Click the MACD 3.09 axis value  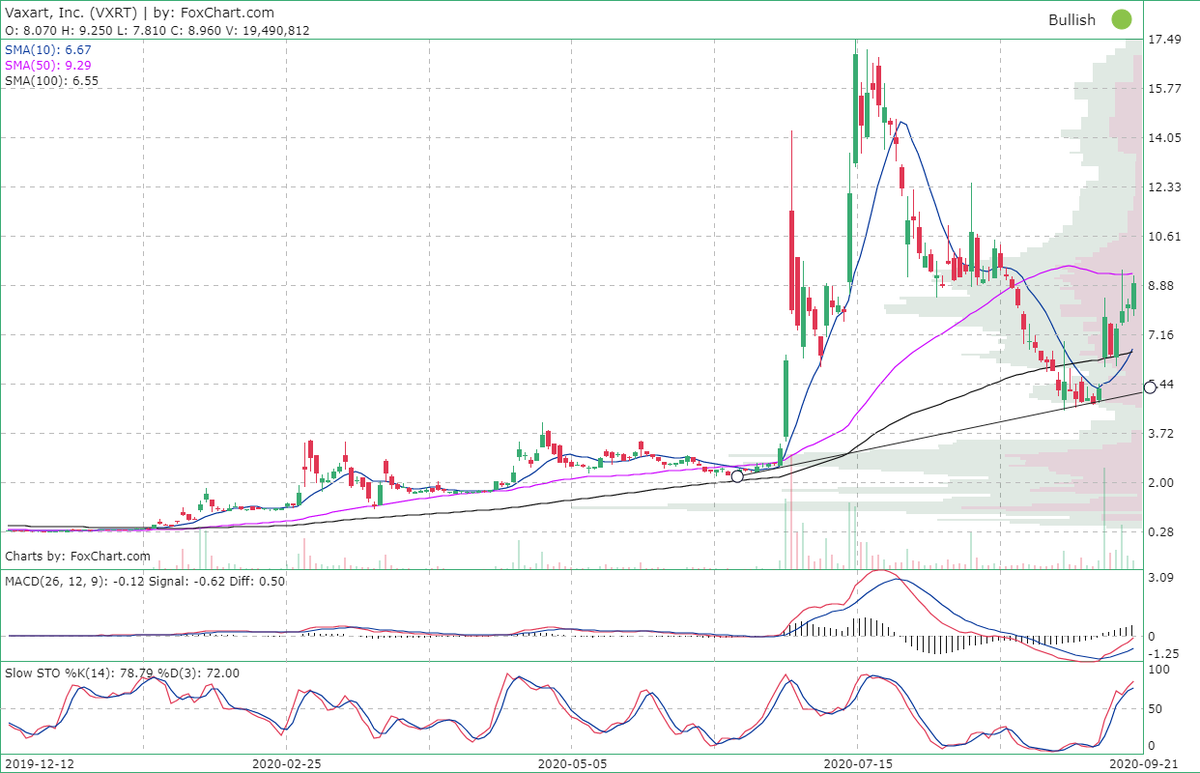(x=1163, y=578)
